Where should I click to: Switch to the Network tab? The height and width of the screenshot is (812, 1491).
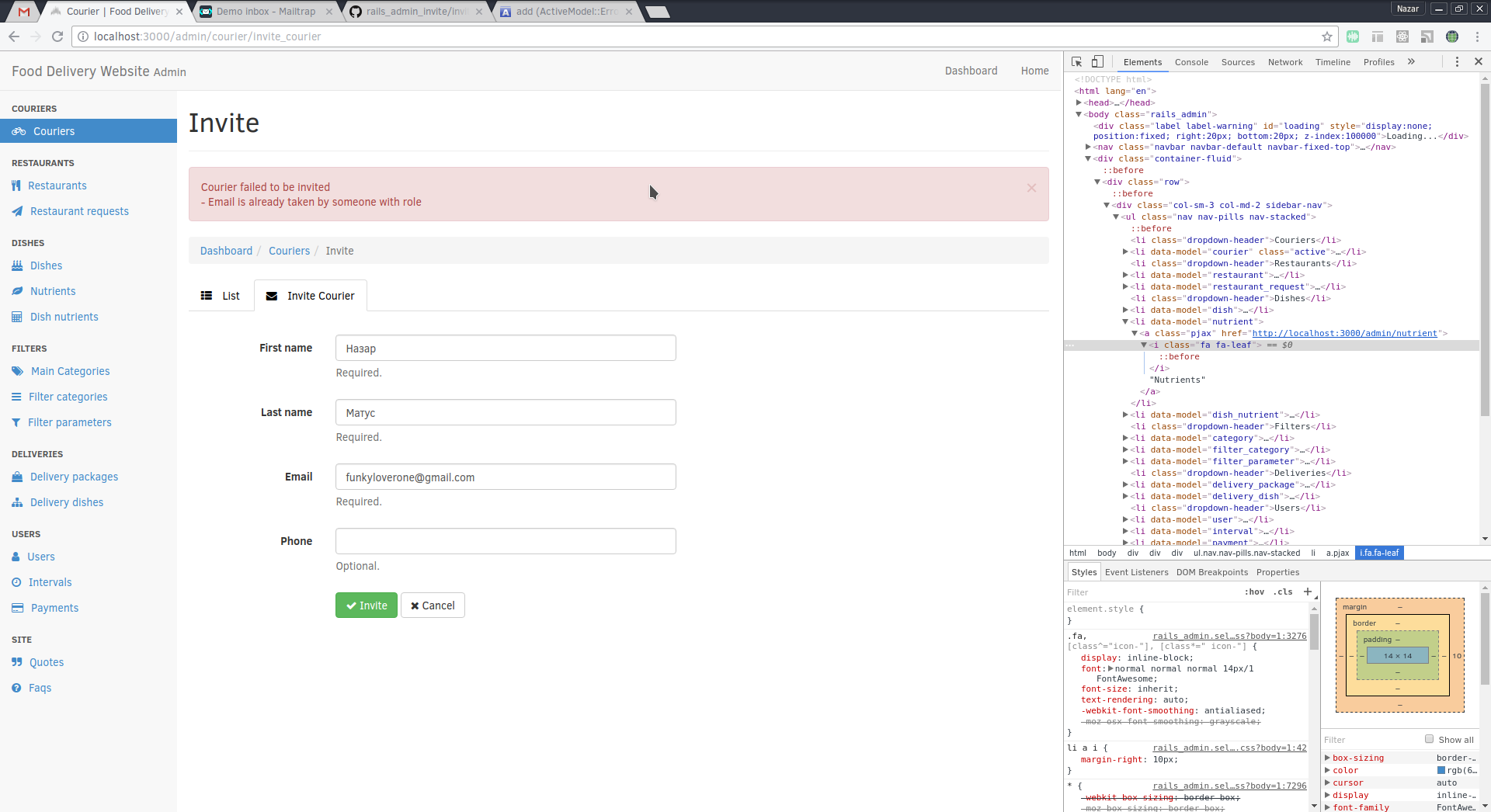1285,62
